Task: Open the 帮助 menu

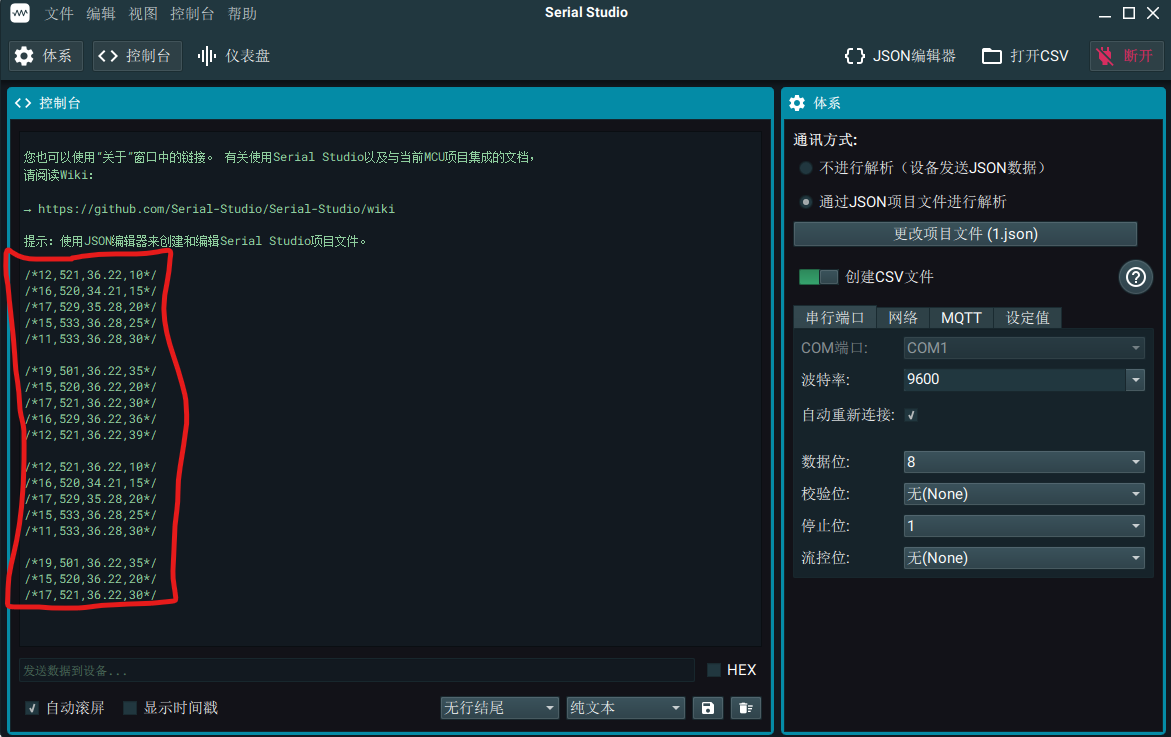Action: point(241,13)
